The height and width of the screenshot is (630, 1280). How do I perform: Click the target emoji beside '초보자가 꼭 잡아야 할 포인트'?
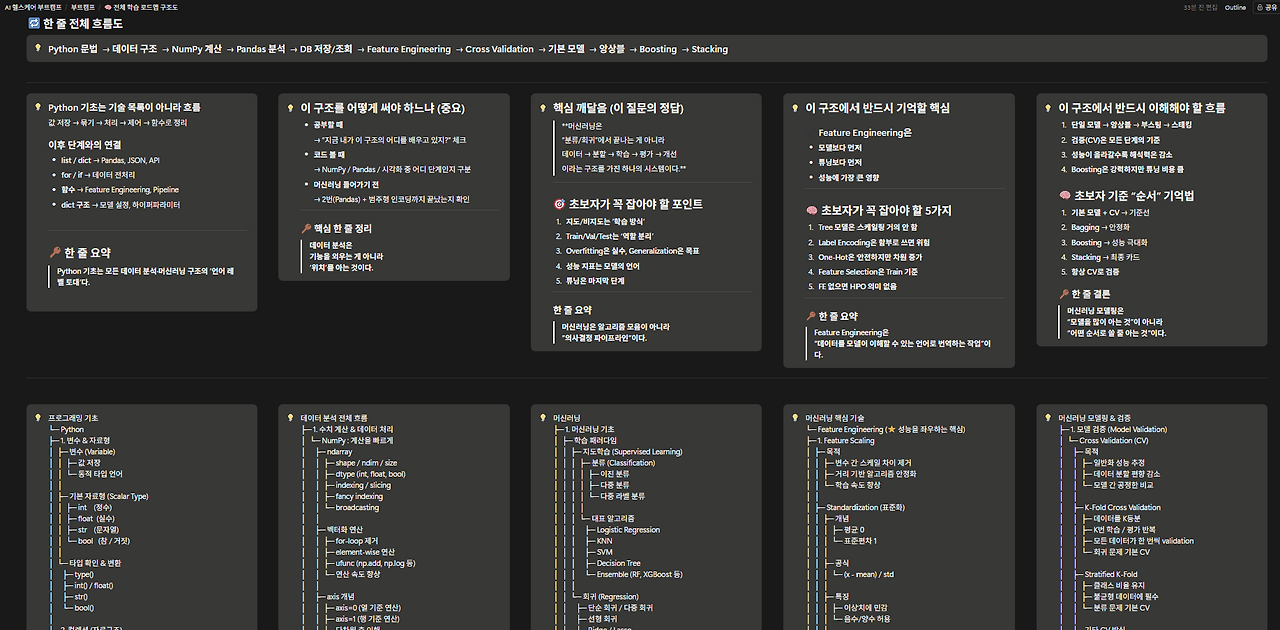coord(559,204)
